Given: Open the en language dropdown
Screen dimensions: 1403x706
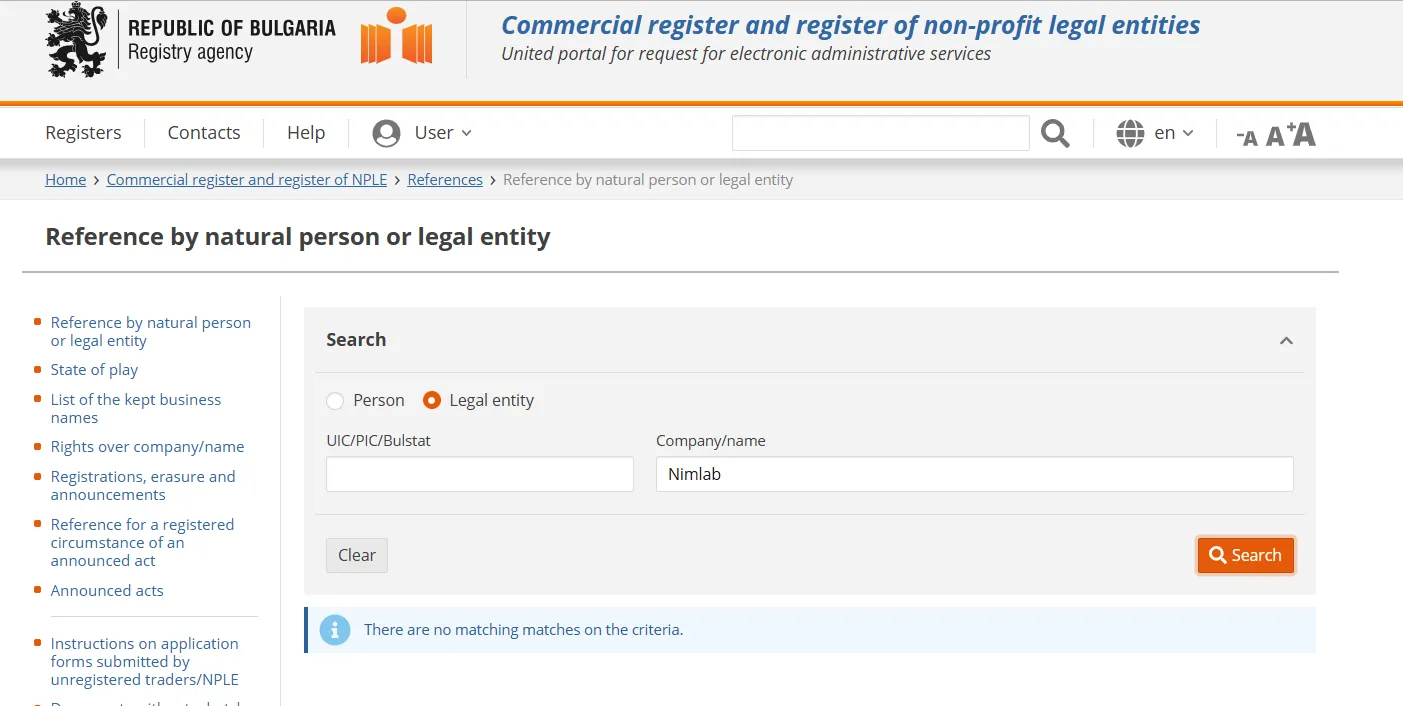Looking at the screenshot, I should 1174,133.
